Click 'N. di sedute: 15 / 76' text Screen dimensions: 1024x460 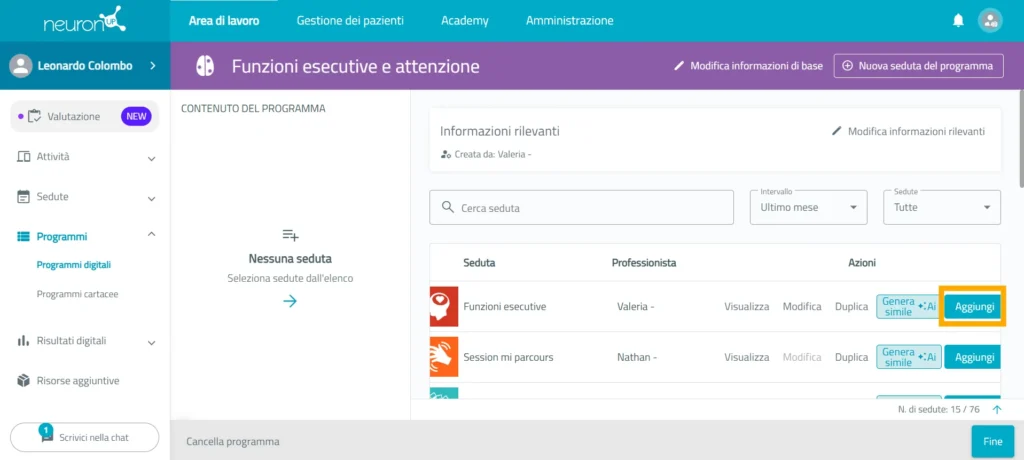pos(941,410)
